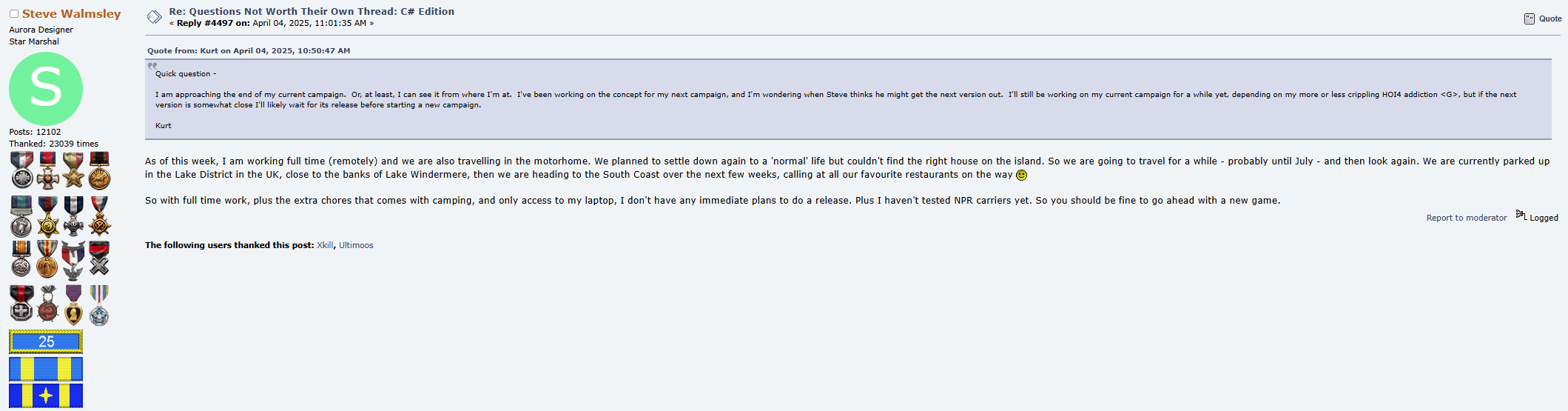Click the gold star medal in first row
1568x411 pixels.
[73, 170]
